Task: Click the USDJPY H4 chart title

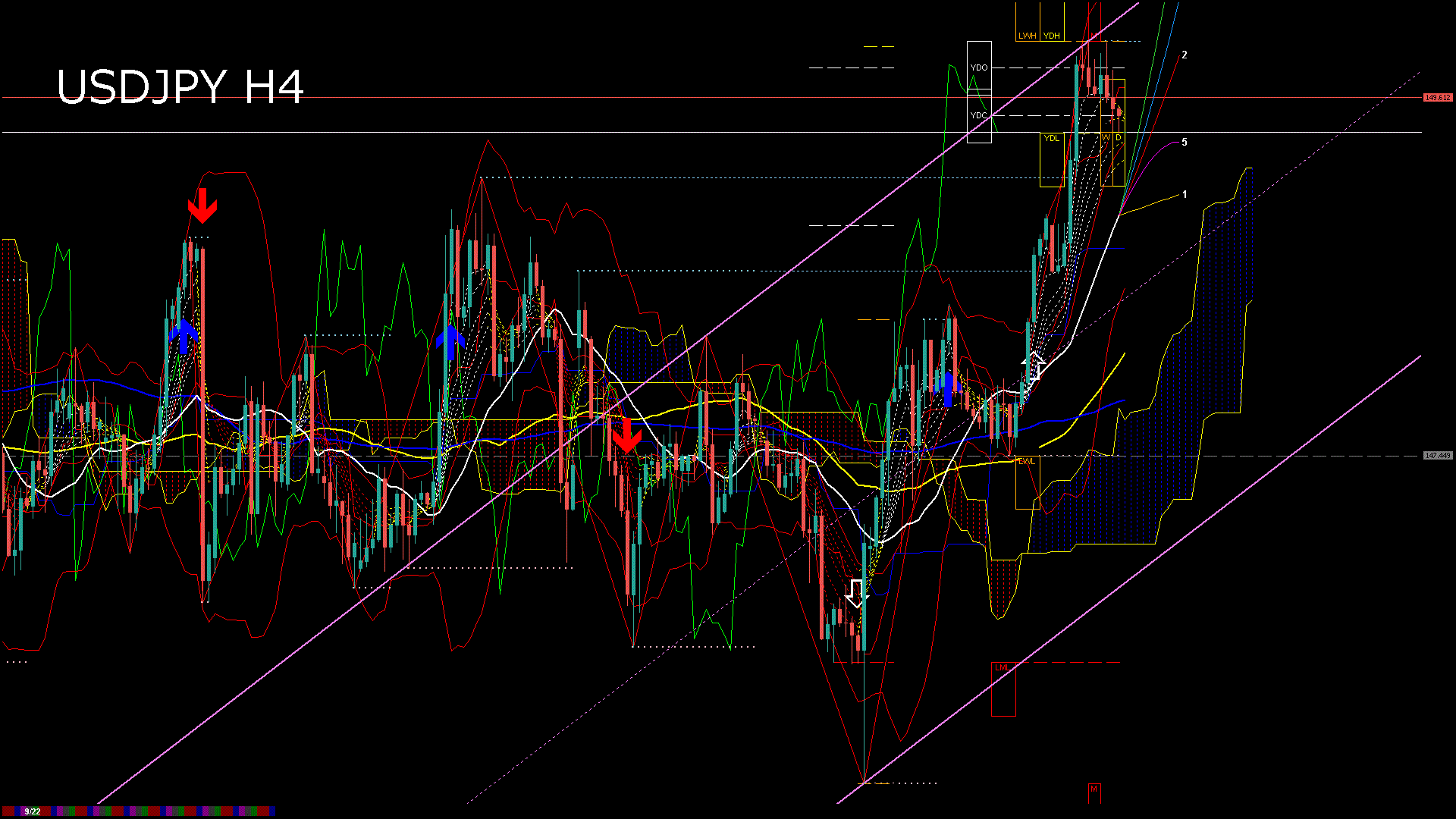Action: 180,86
